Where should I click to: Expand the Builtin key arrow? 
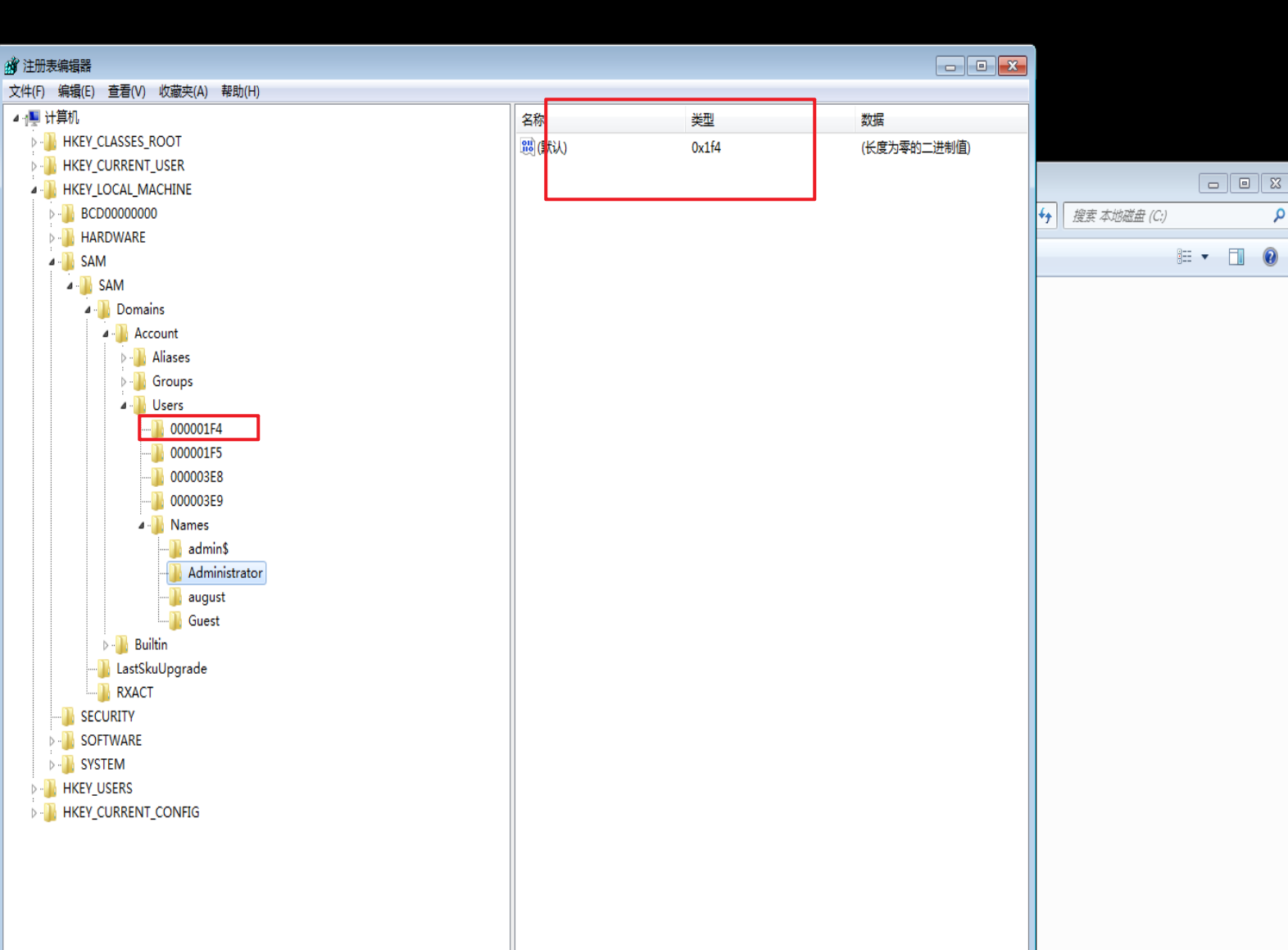tap(106, 645)
